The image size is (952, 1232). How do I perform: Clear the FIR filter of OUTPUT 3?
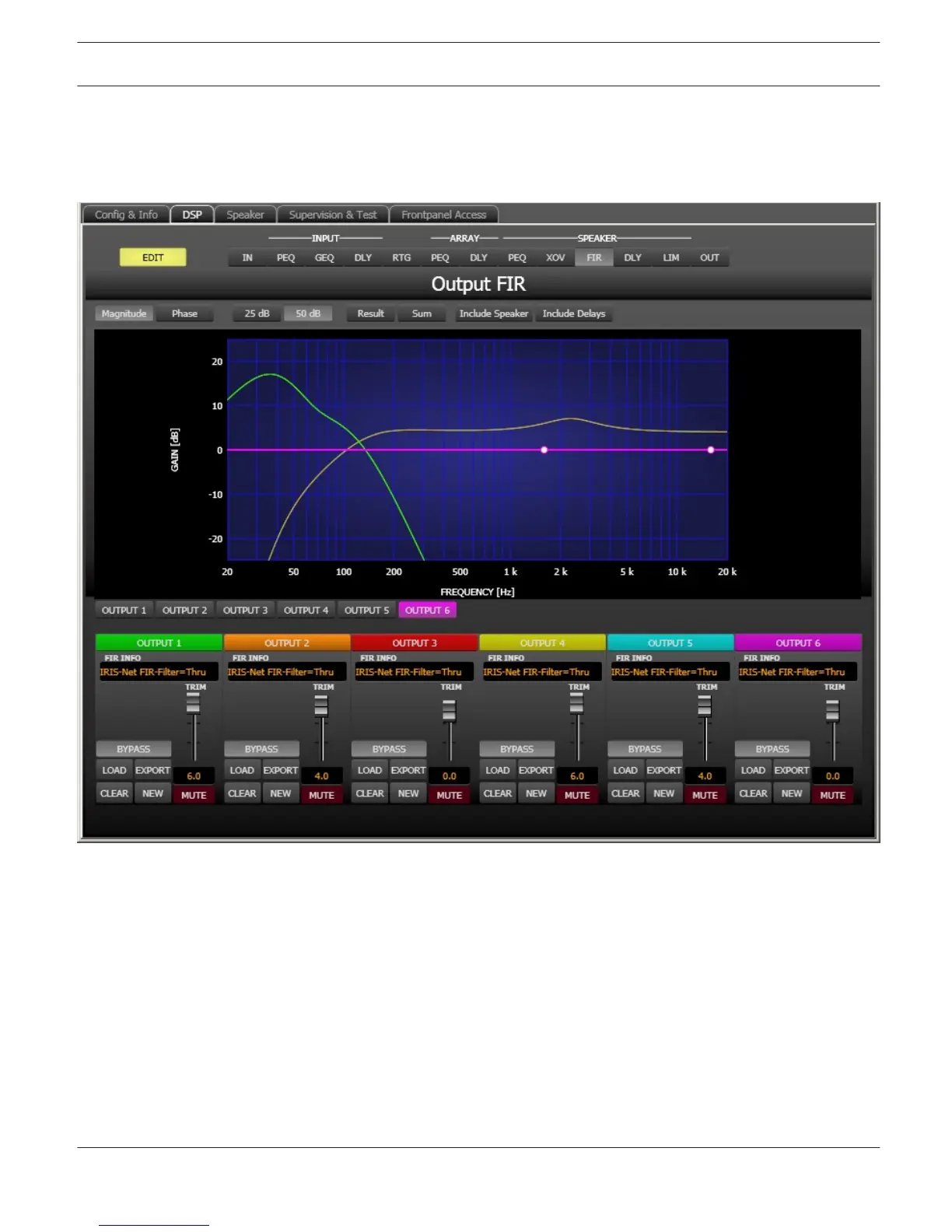click(370, 793)
